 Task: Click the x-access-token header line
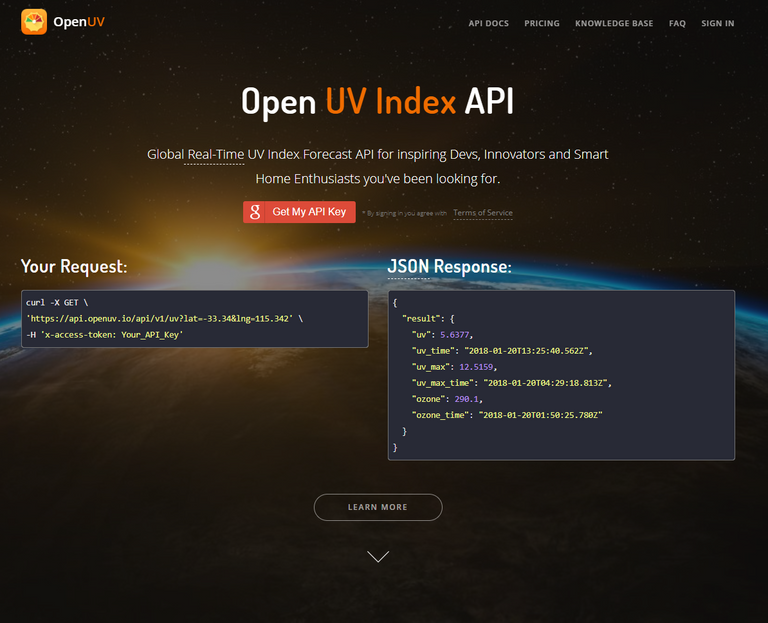click(104, 335)
